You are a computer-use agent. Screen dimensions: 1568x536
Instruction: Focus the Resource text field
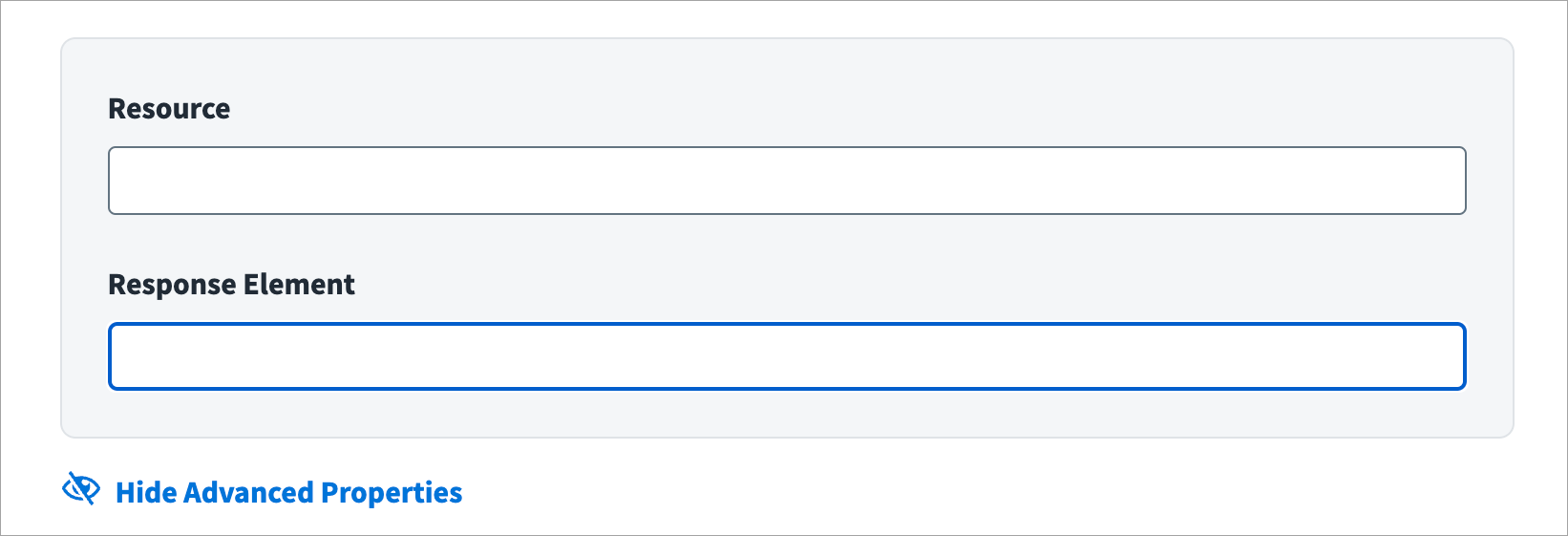(x=787, y=181)
